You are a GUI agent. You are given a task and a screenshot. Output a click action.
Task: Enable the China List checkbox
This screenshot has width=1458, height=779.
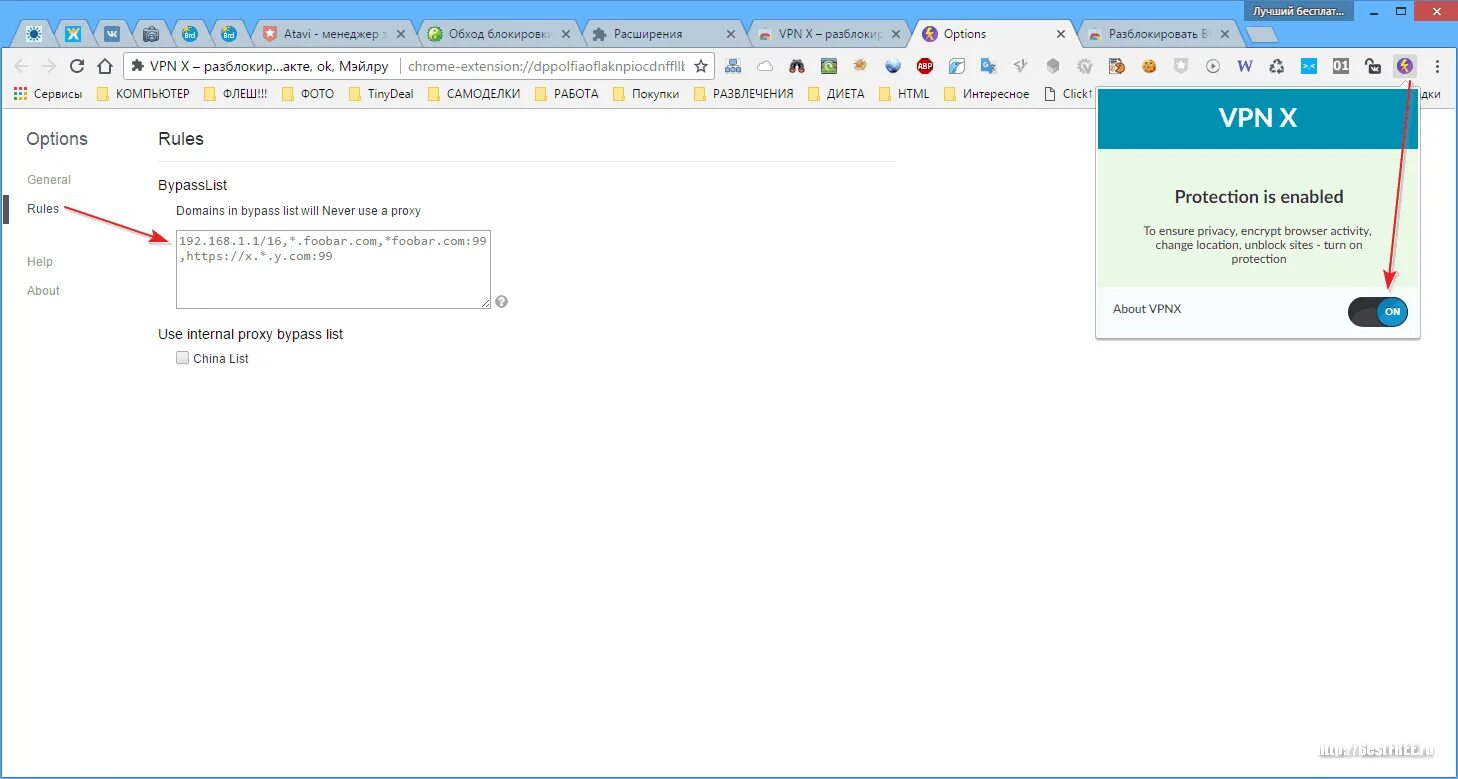(x=182, y=358)
